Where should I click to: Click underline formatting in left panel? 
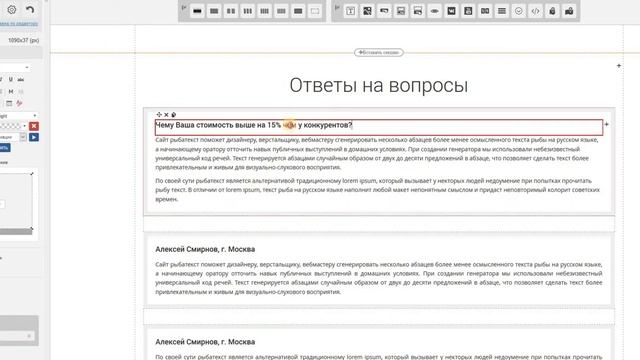(x=11, y=80)
